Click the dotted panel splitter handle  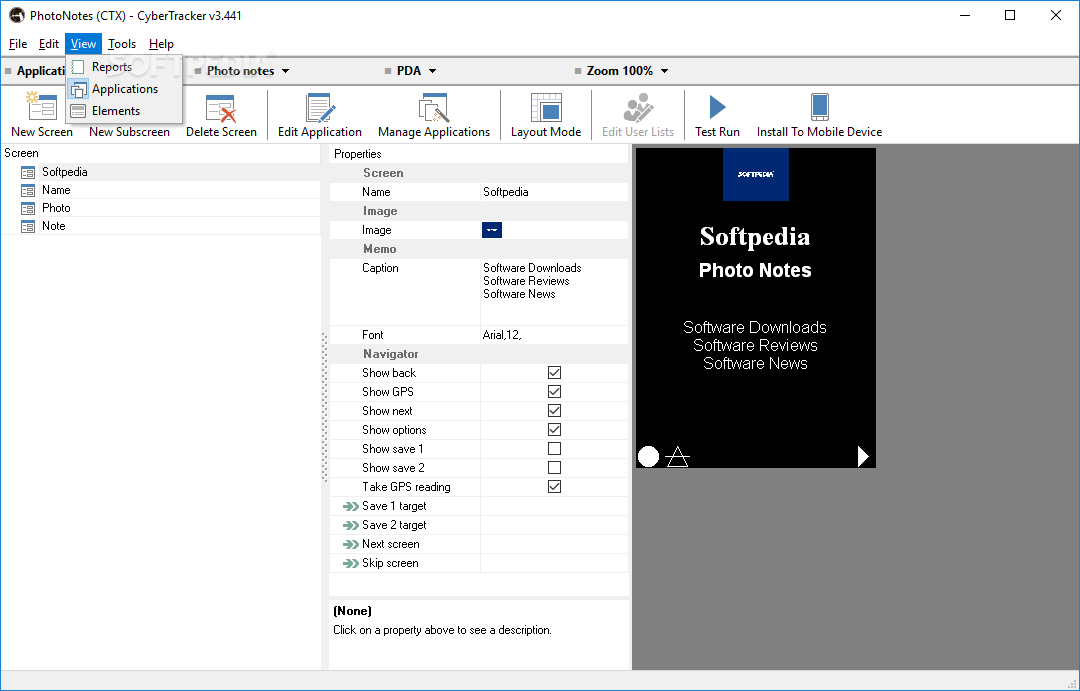click(x=324, y=408)
